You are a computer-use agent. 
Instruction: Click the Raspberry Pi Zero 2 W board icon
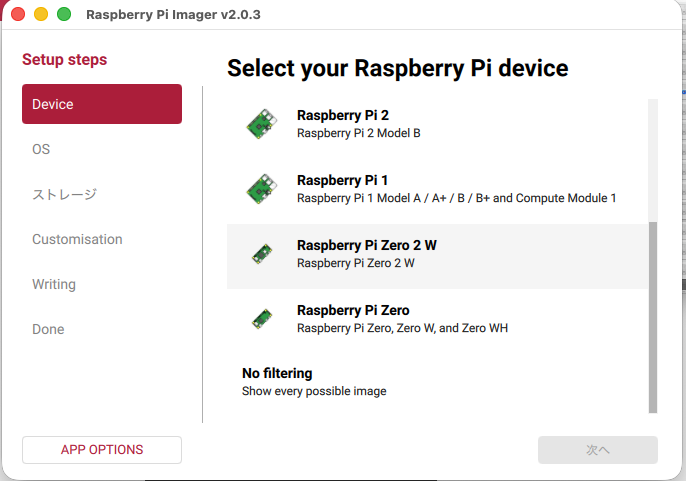(262, 254)
